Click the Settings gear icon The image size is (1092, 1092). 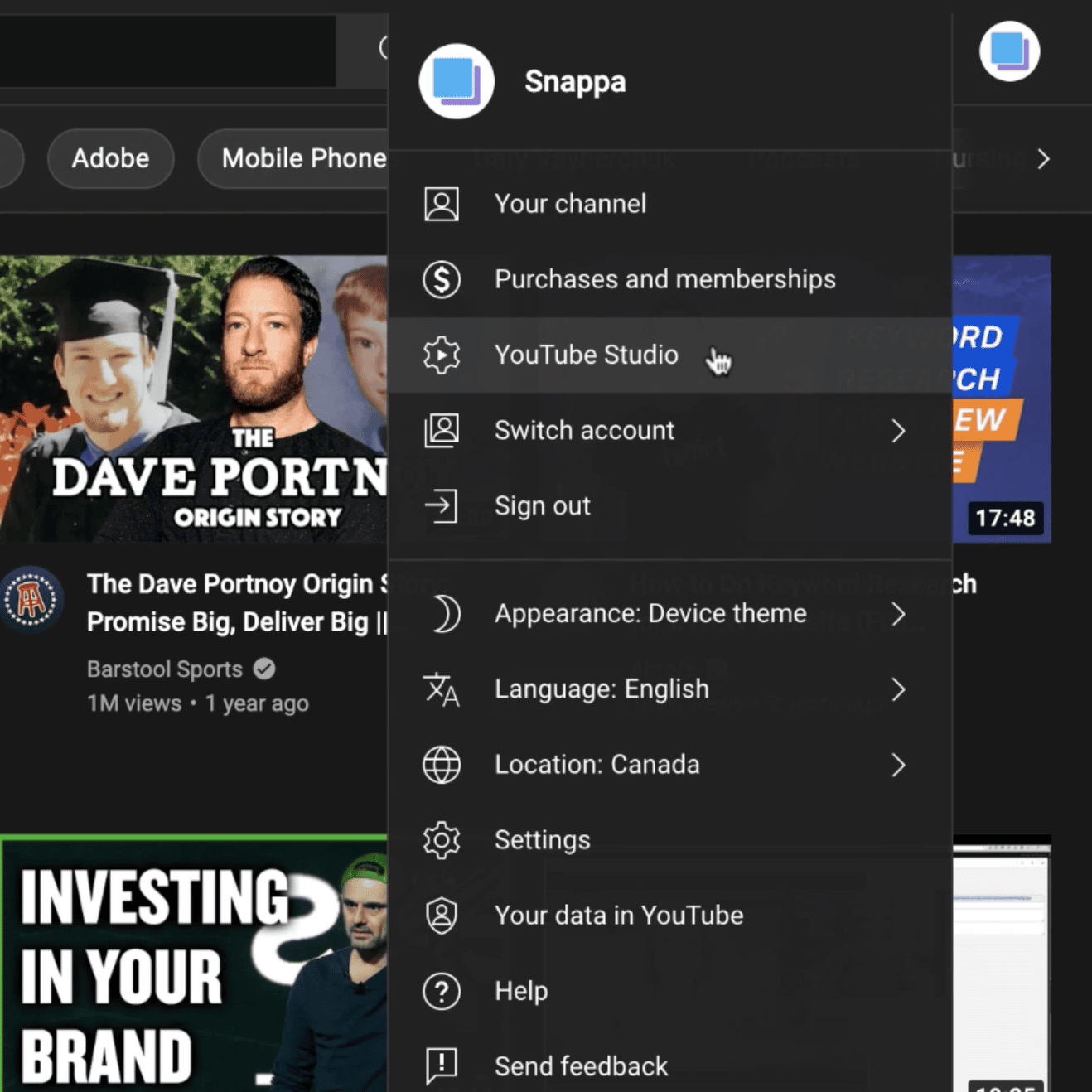[442, 840]
